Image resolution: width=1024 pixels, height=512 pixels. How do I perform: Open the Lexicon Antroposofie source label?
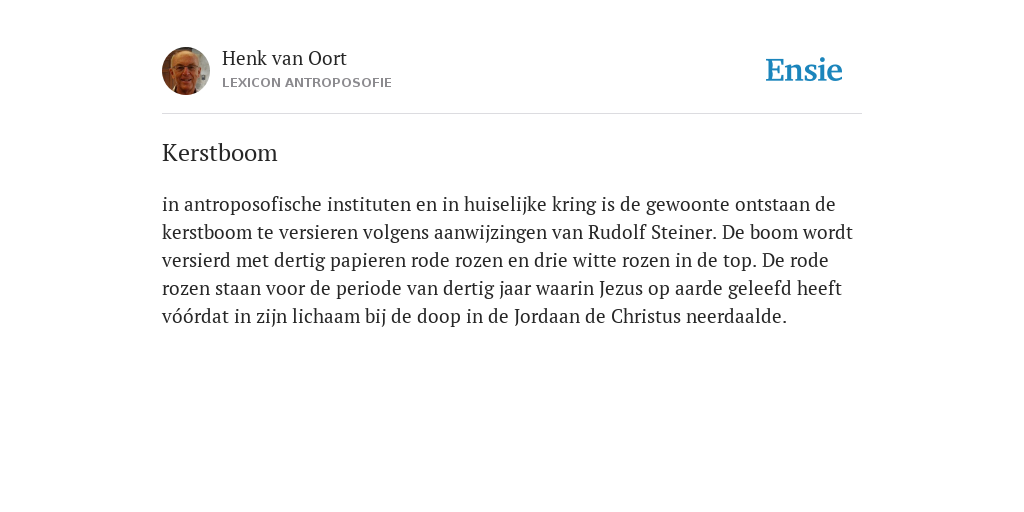307,83
